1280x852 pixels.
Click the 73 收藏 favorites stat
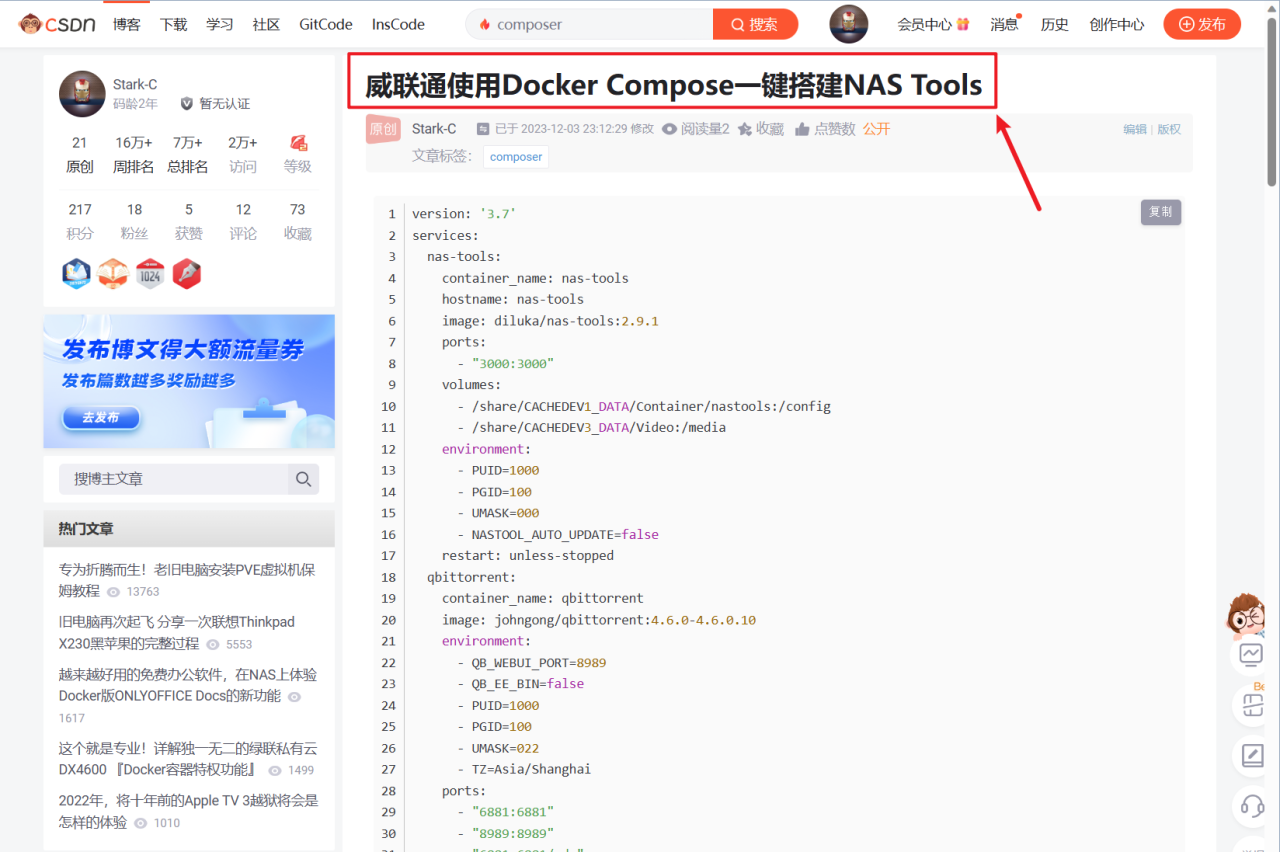point(297,221)
